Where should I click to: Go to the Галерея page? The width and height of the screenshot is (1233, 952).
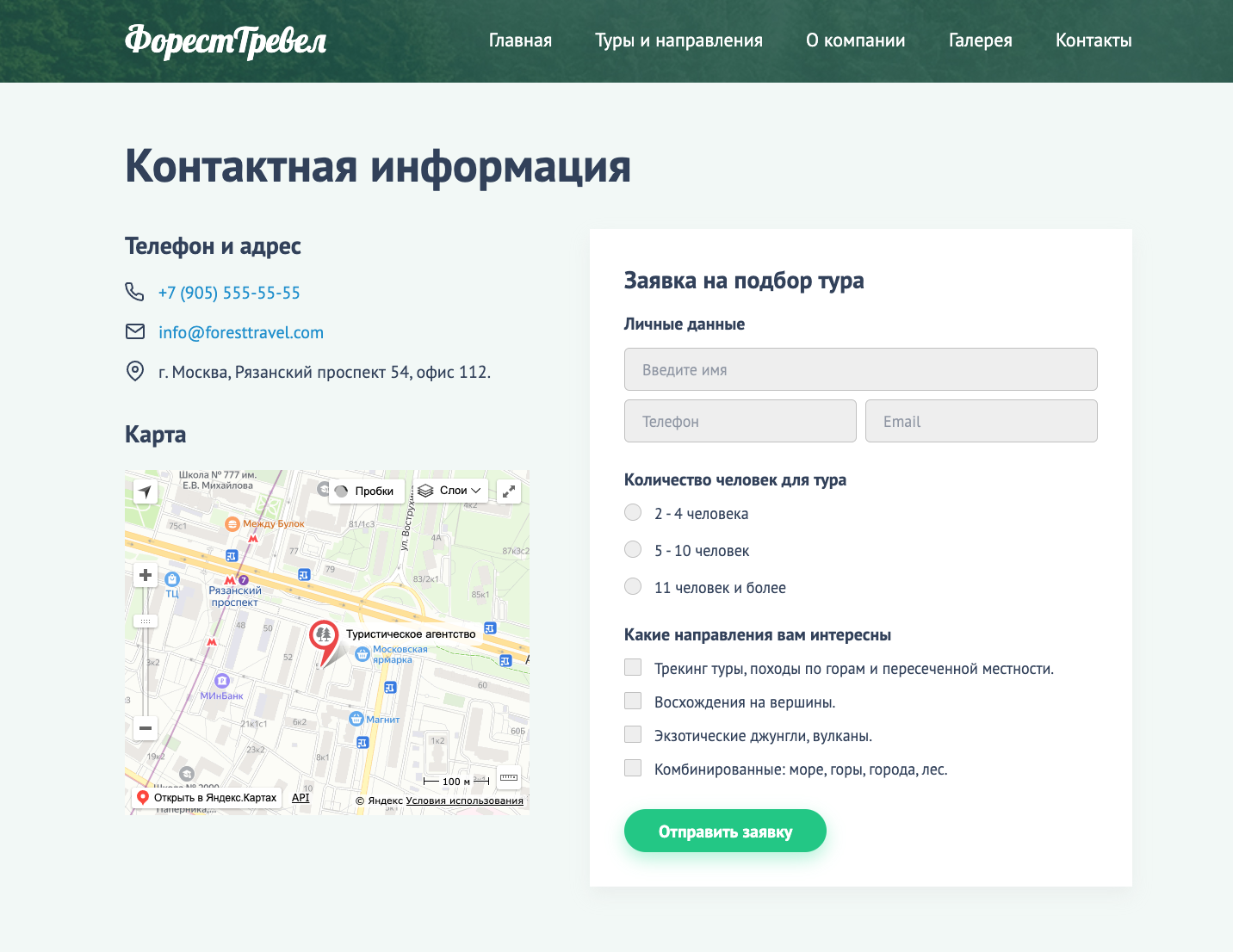tap(980, 40)
